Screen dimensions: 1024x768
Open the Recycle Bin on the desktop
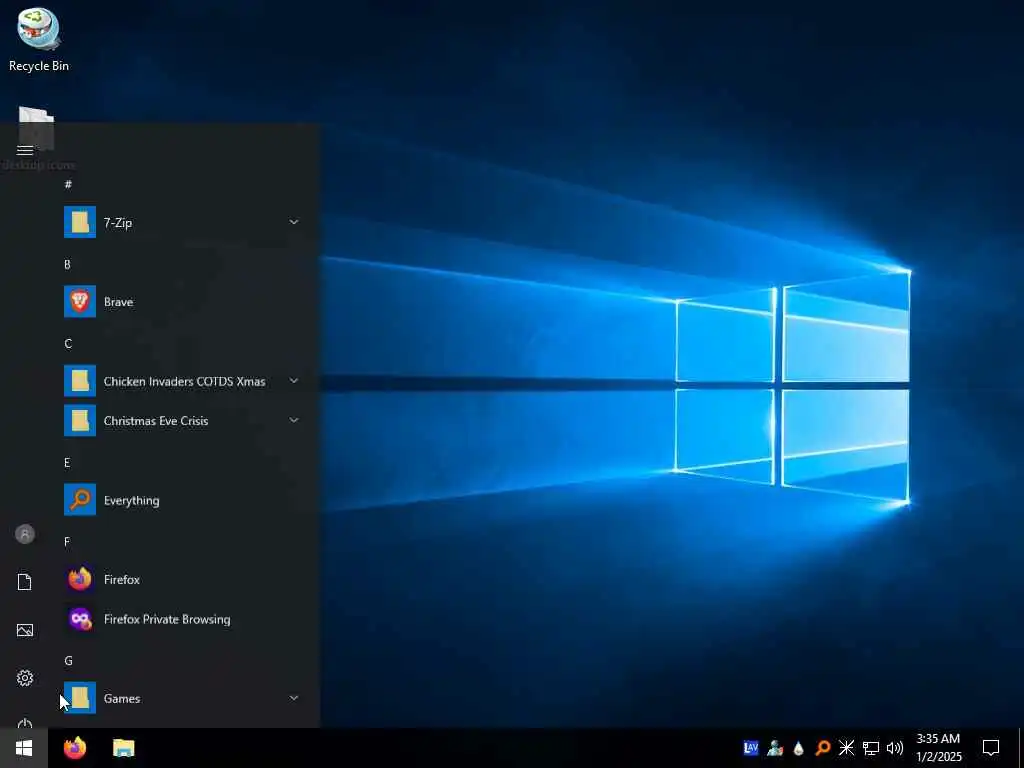pos(39,39)
